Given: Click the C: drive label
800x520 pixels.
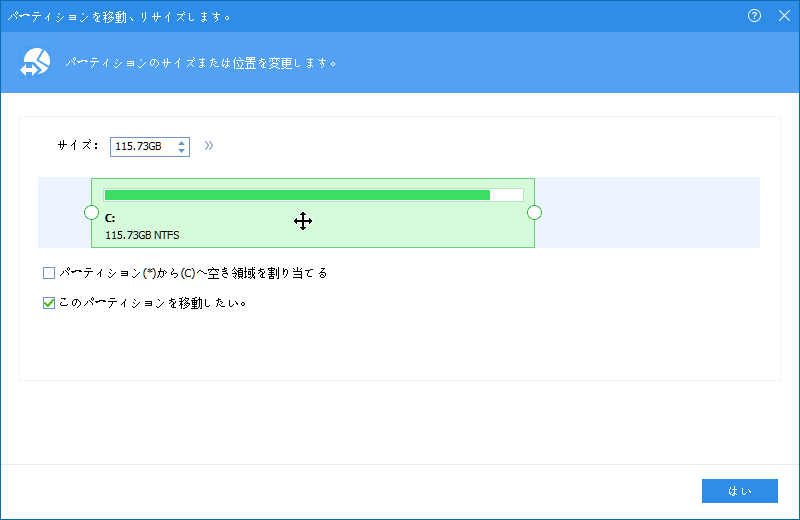Looking at the screenshot, I should [x=110, y=218].
